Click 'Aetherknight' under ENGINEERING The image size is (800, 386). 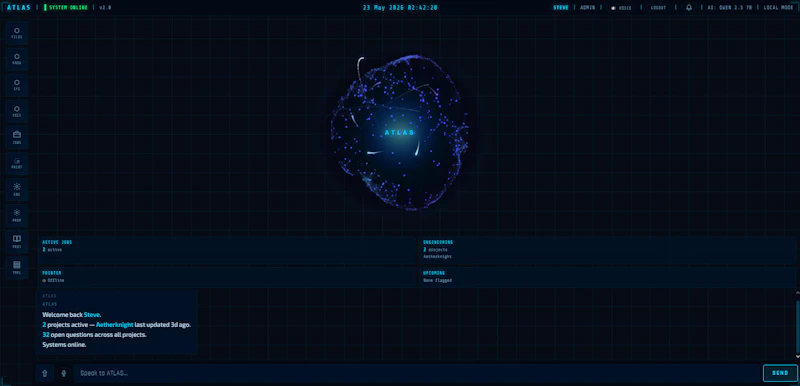(x=437, y=256)
